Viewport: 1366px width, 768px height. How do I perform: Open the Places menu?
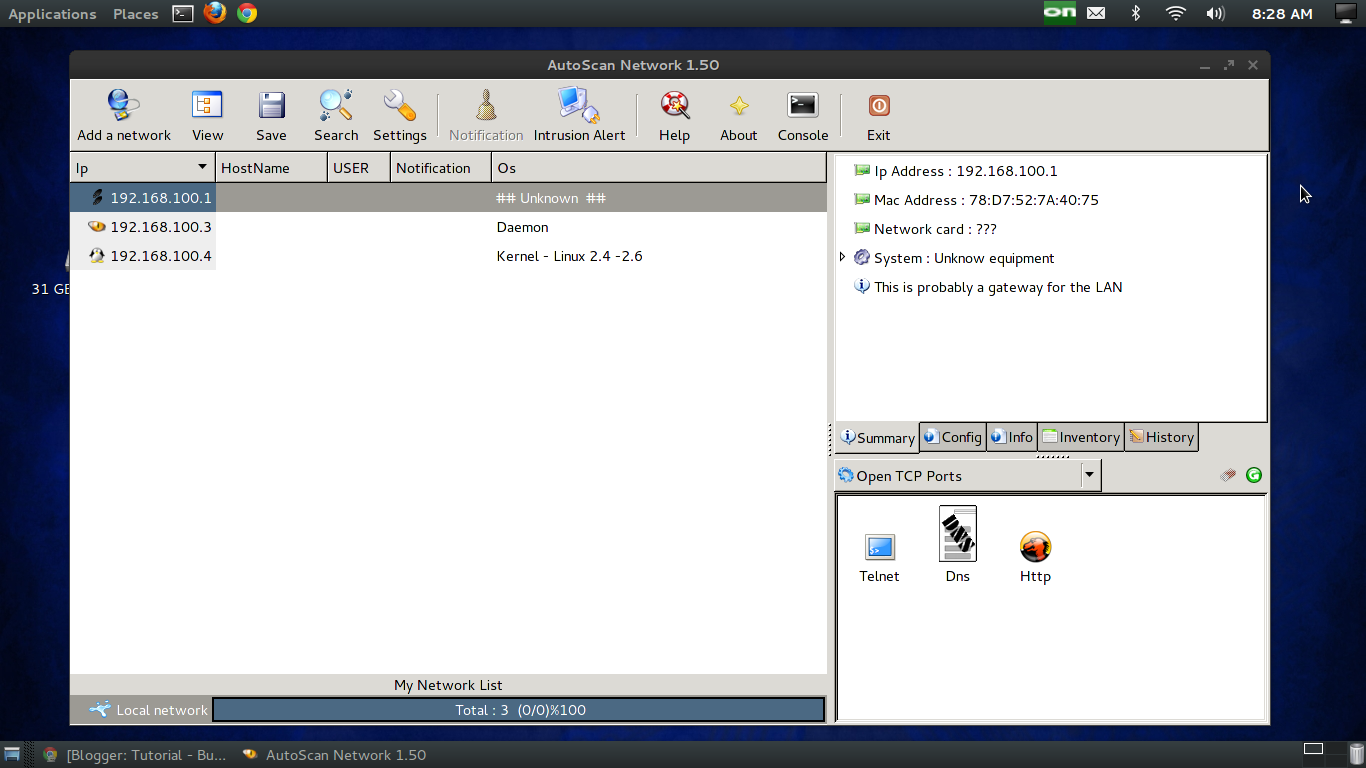coord(136,14)
